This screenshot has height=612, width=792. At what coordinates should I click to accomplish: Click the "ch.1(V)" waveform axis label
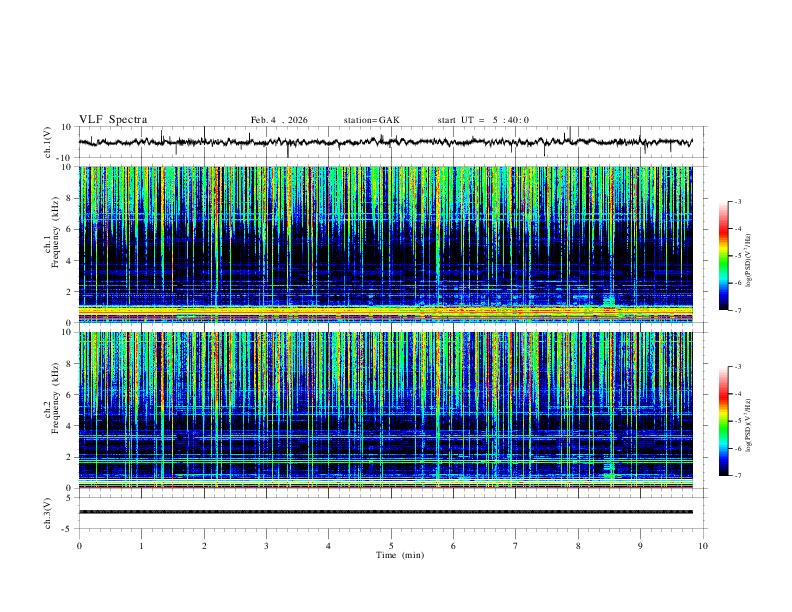48,142
